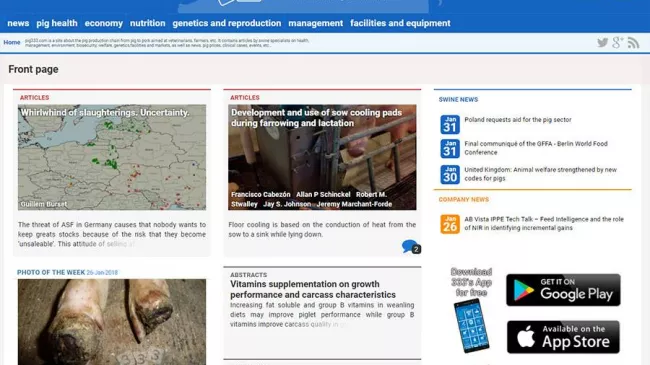Screen dimensions: 650x365
Task: Click the Get it on Google Play badge
Action: [563, 290]
